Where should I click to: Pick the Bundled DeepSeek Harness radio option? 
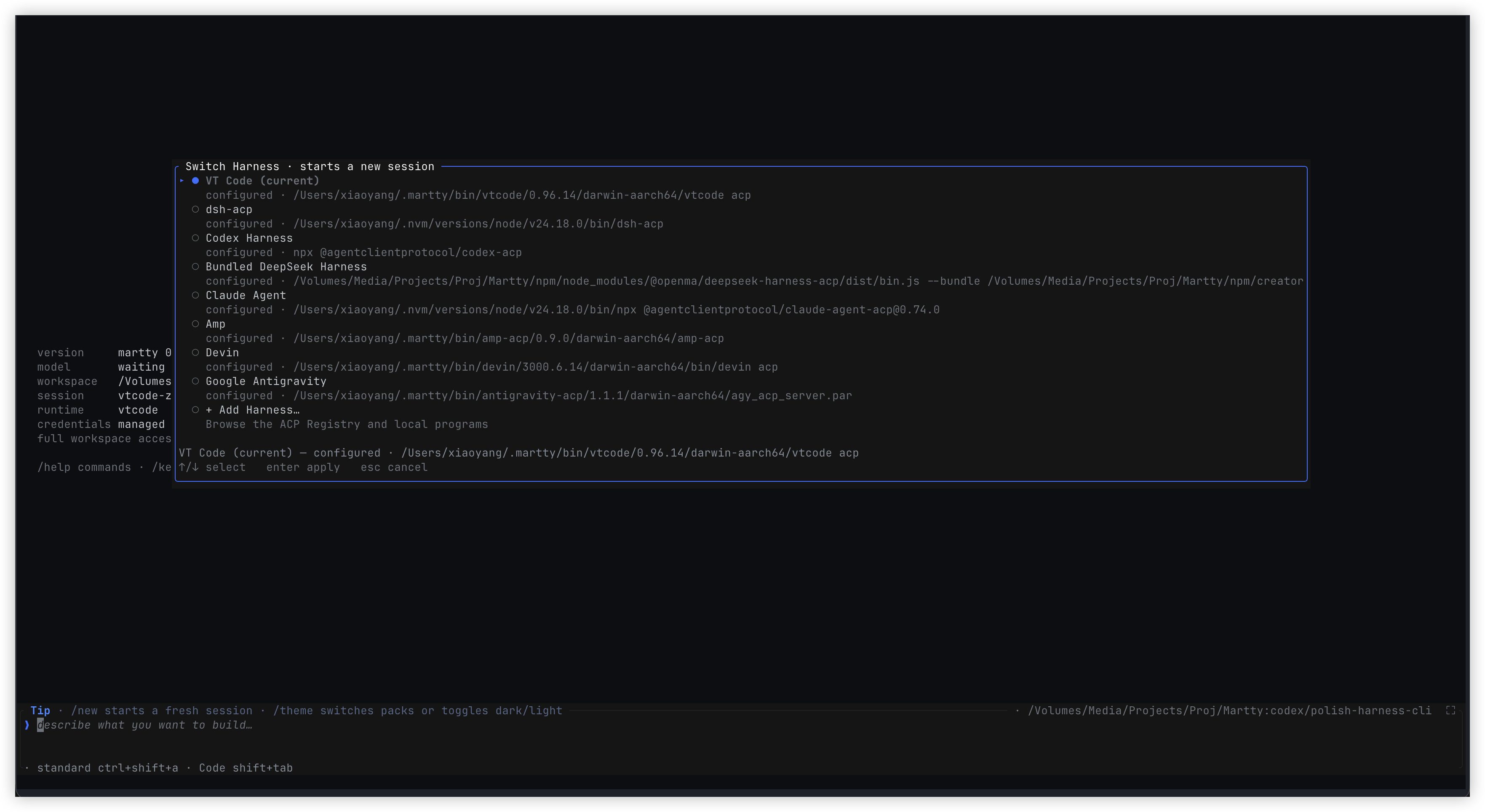click(195, 266)
